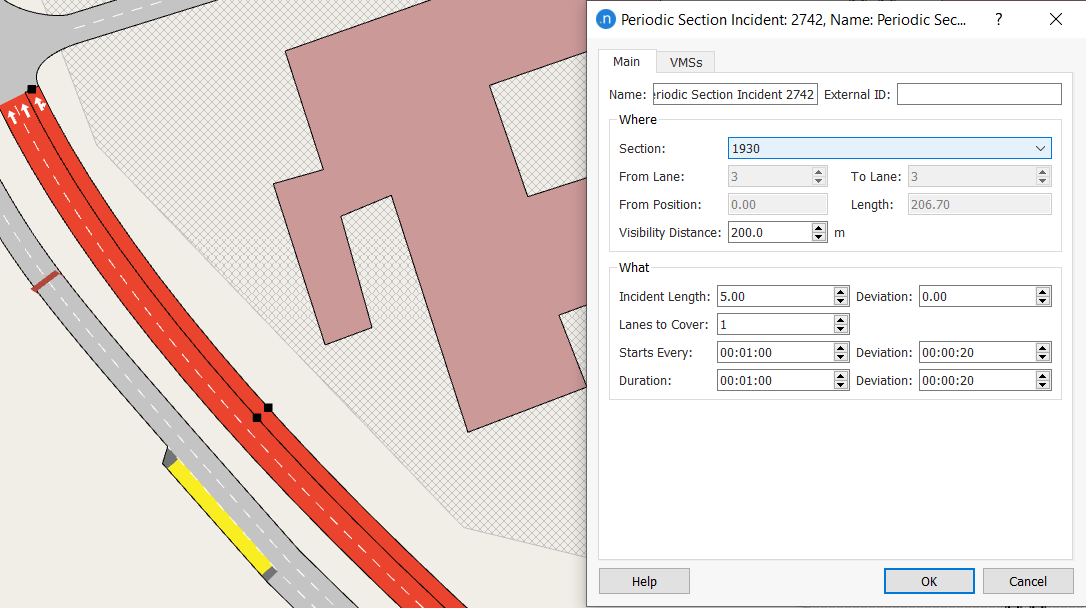
Task: Click the Aimsun logo icon in title bar
Action: point(605,19)
